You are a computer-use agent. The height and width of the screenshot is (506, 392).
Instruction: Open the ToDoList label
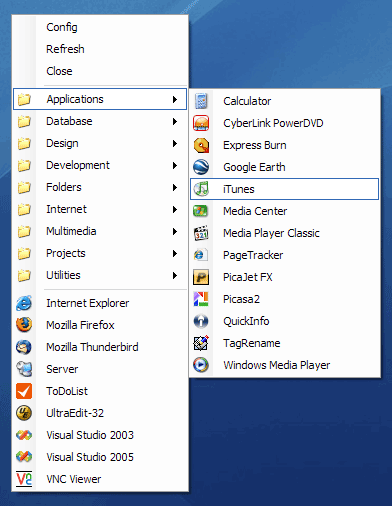67,391
